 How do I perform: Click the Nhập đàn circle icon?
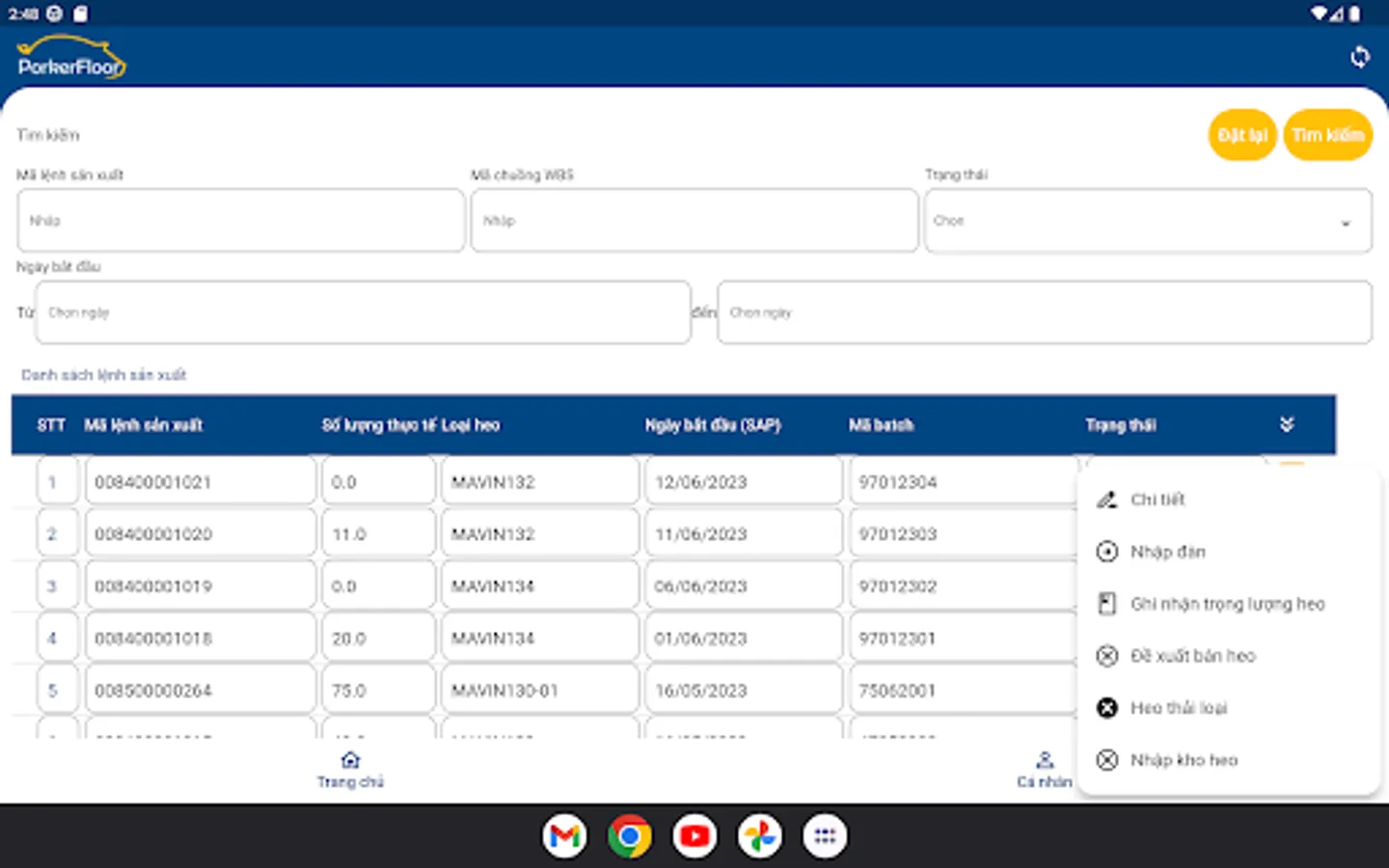tap(1106, 552)
